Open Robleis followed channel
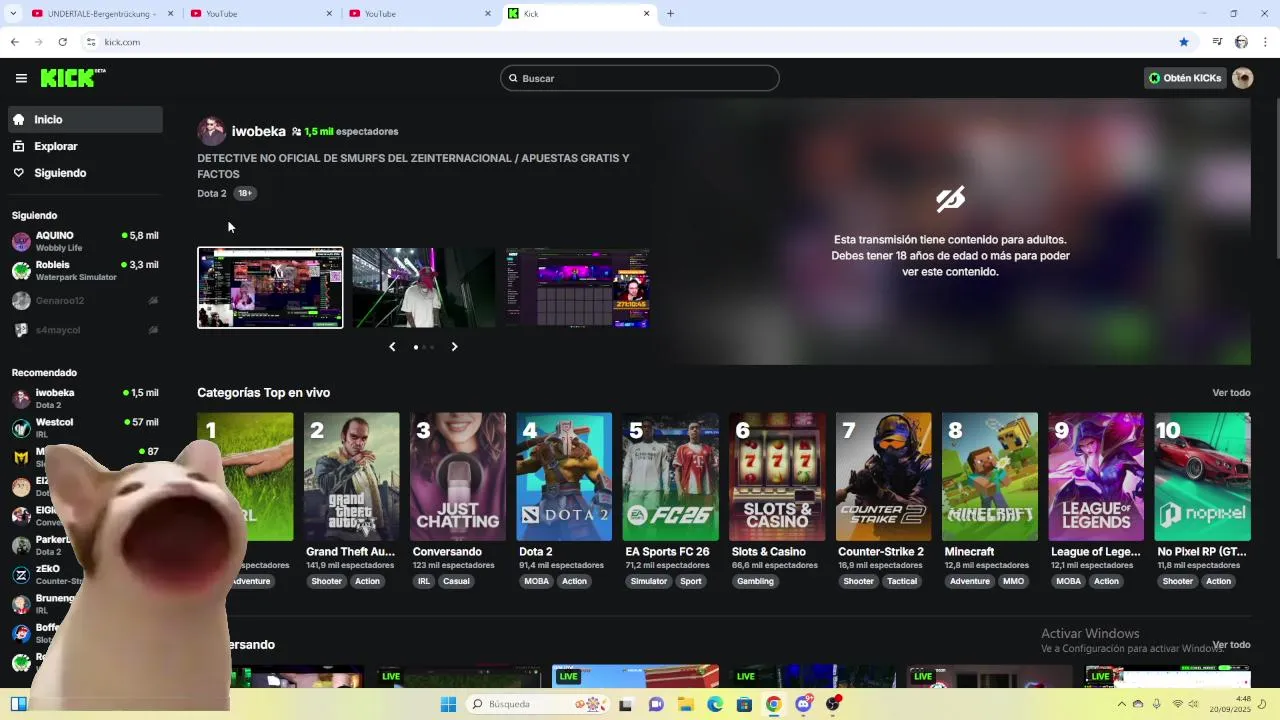 click(85, 270)
